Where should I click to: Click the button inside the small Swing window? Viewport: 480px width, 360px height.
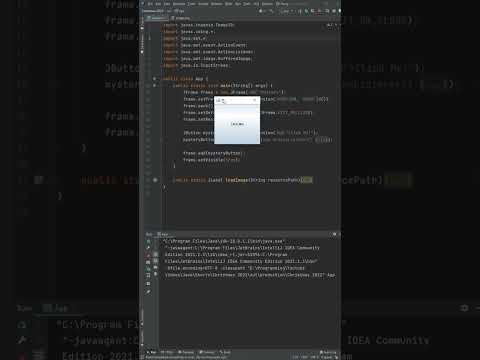(x=237, y=124)
